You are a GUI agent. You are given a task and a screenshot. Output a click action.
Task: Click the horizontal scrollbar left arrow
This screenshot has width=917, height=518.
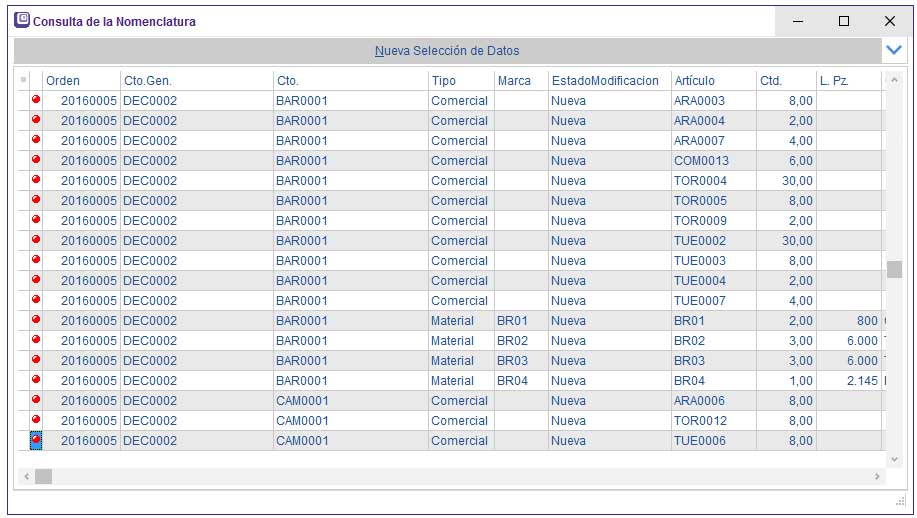(26, 477)
